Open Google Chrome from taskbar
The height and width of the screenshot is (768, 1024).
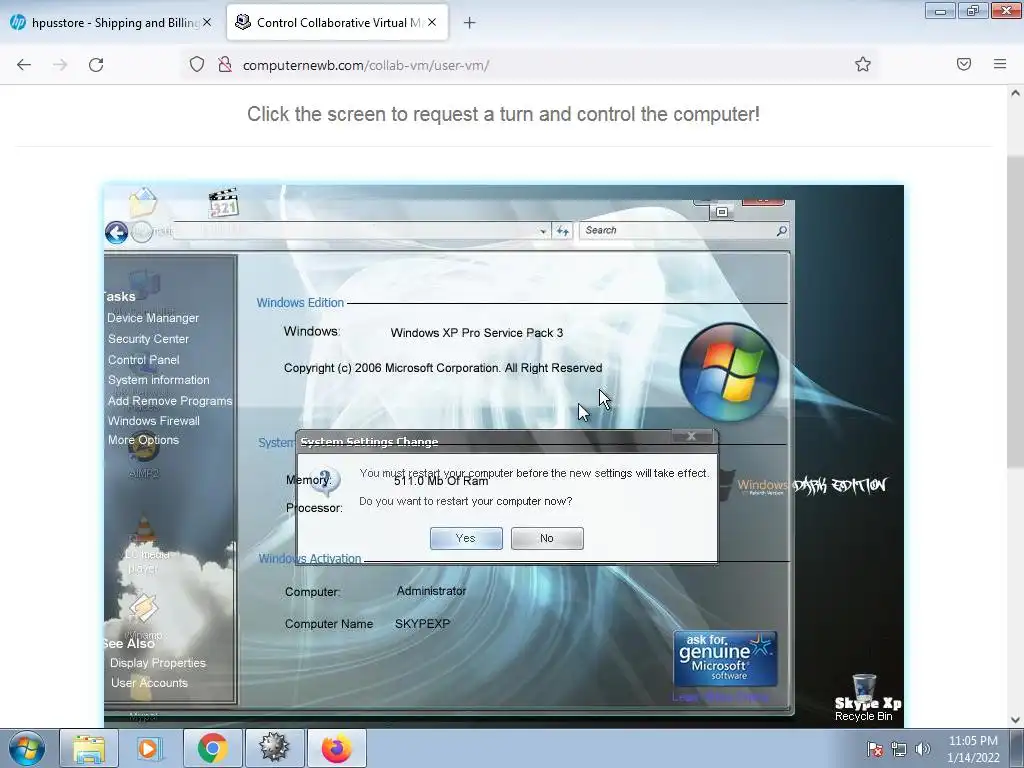(212, 748)
